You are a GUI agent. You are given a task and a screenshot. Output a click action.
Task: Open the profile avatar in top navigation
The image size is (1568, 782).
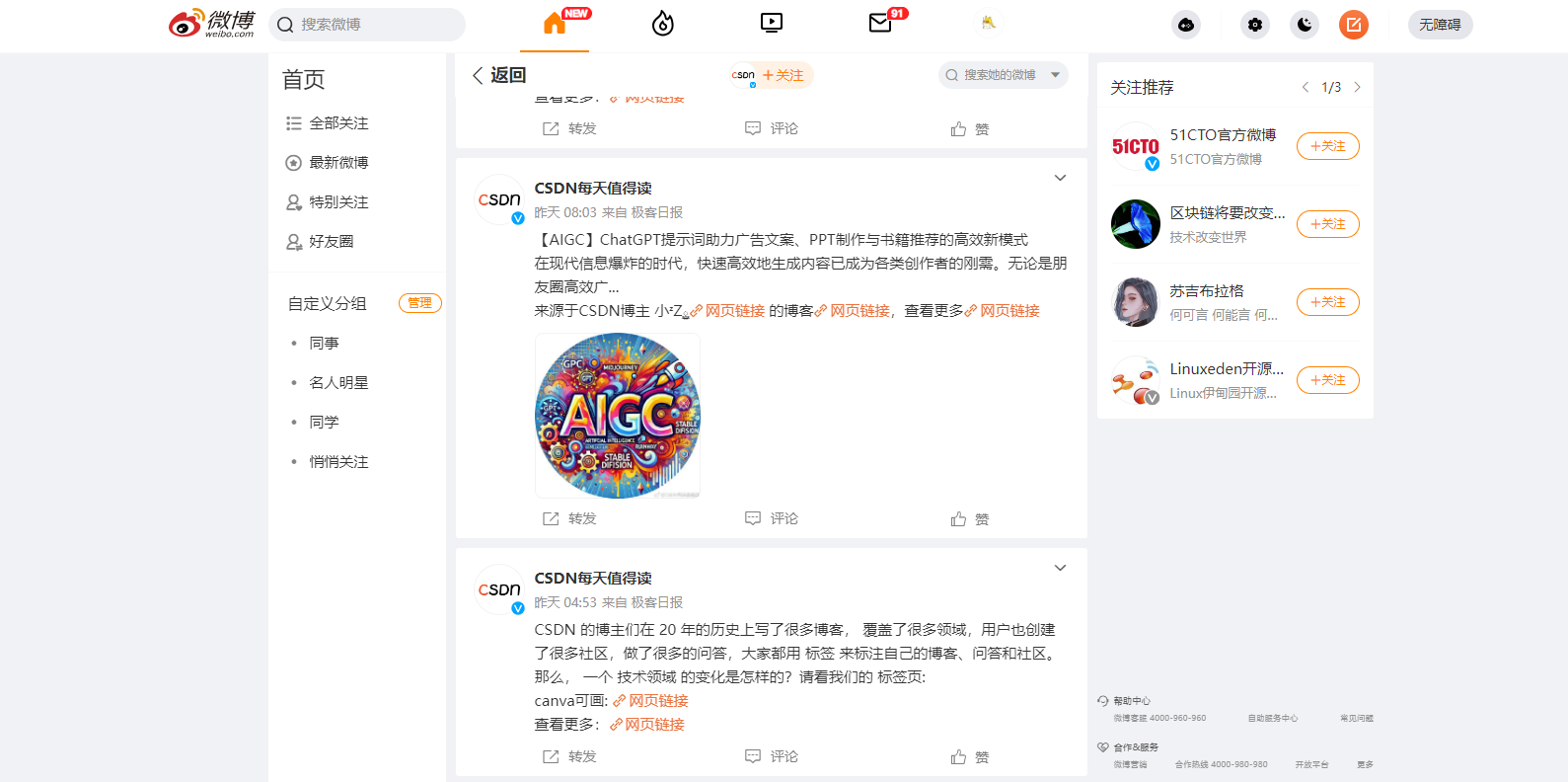tap(989, 23)
